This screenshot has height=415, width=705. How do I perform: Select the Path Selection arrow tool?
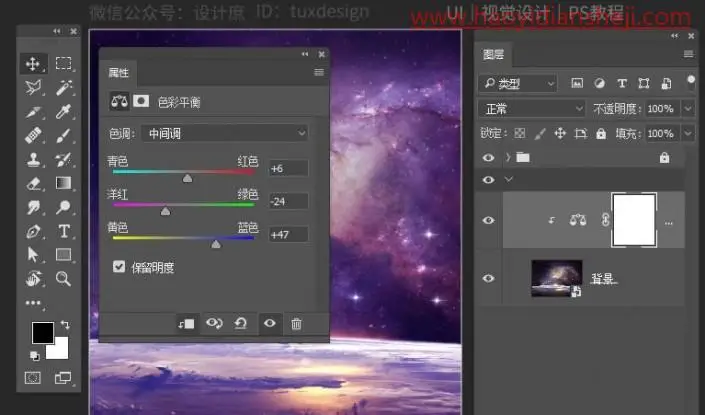(x=33, y=254)
